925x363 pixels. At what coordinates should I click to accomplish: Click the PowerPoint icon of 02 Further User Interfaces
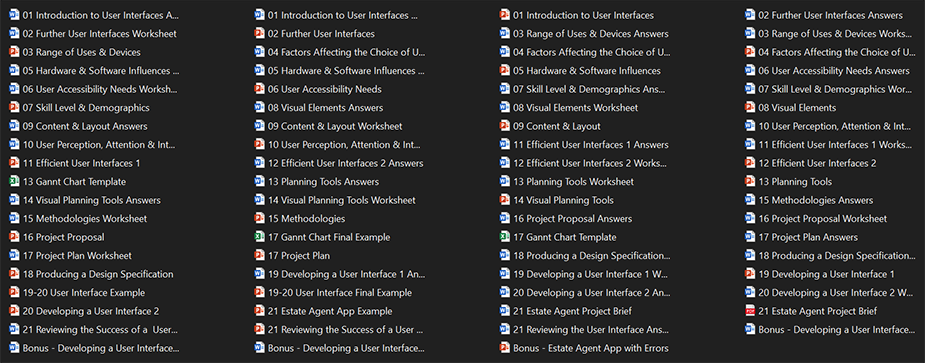point(260,34)
